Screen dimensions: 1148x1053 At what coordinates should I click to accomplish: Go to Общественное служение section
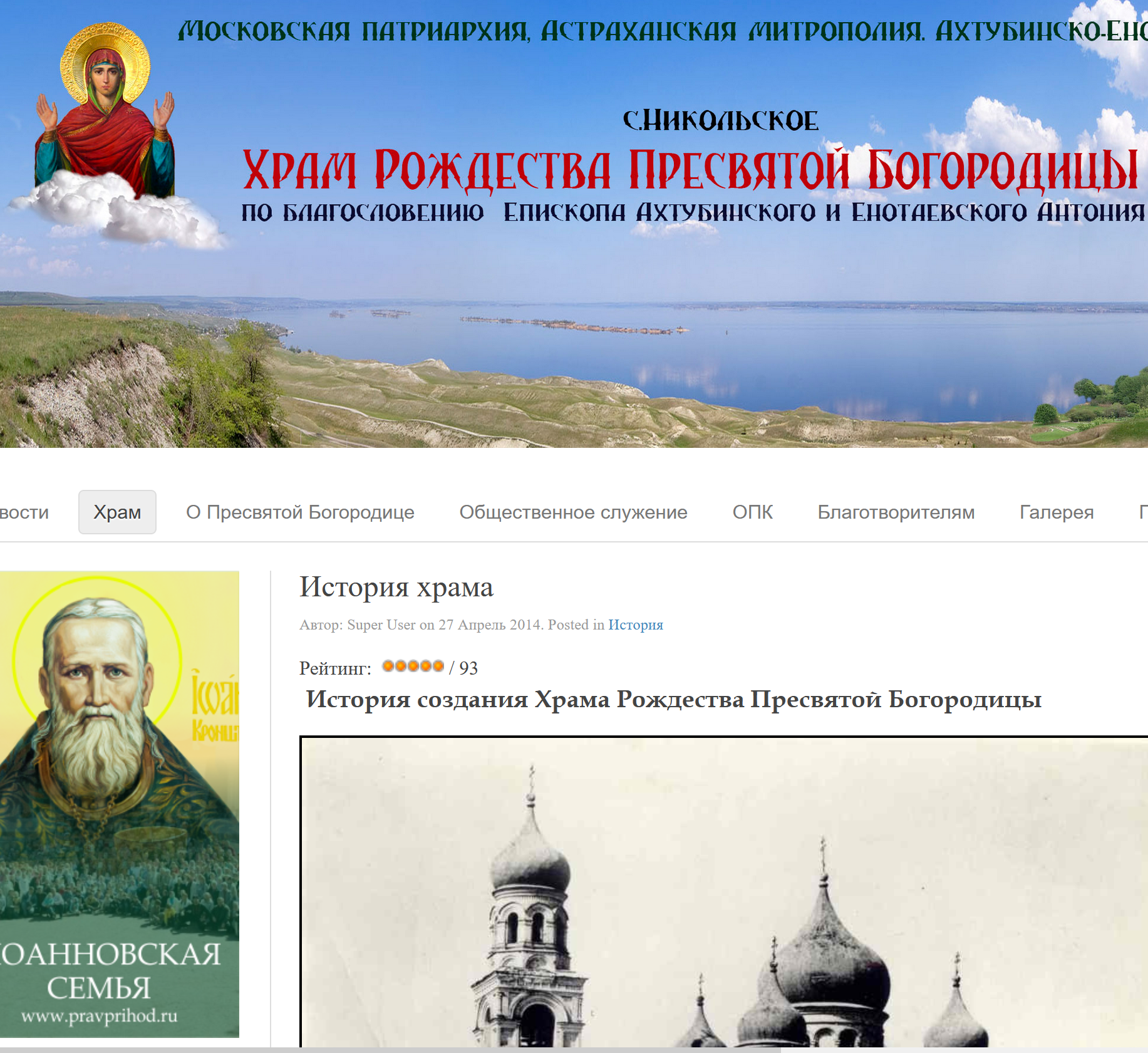coord(573,512)
